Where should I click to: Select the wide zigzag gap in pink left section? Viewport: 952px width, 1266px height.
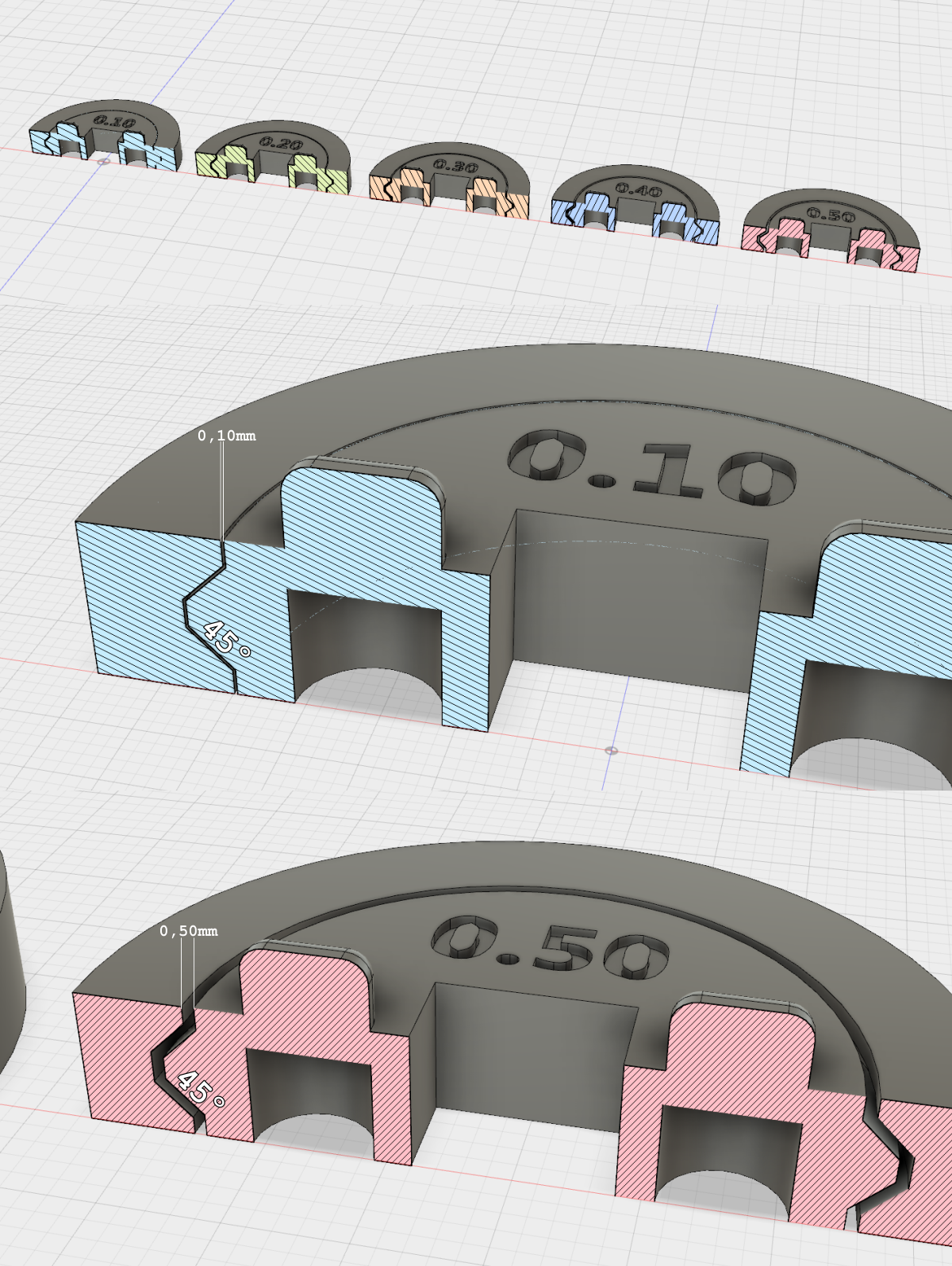click(176, 1068)
